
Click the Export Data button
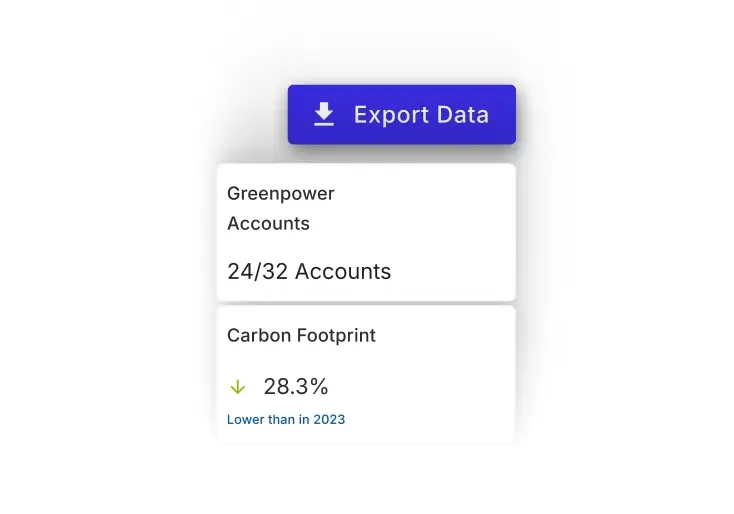(402, 115)
